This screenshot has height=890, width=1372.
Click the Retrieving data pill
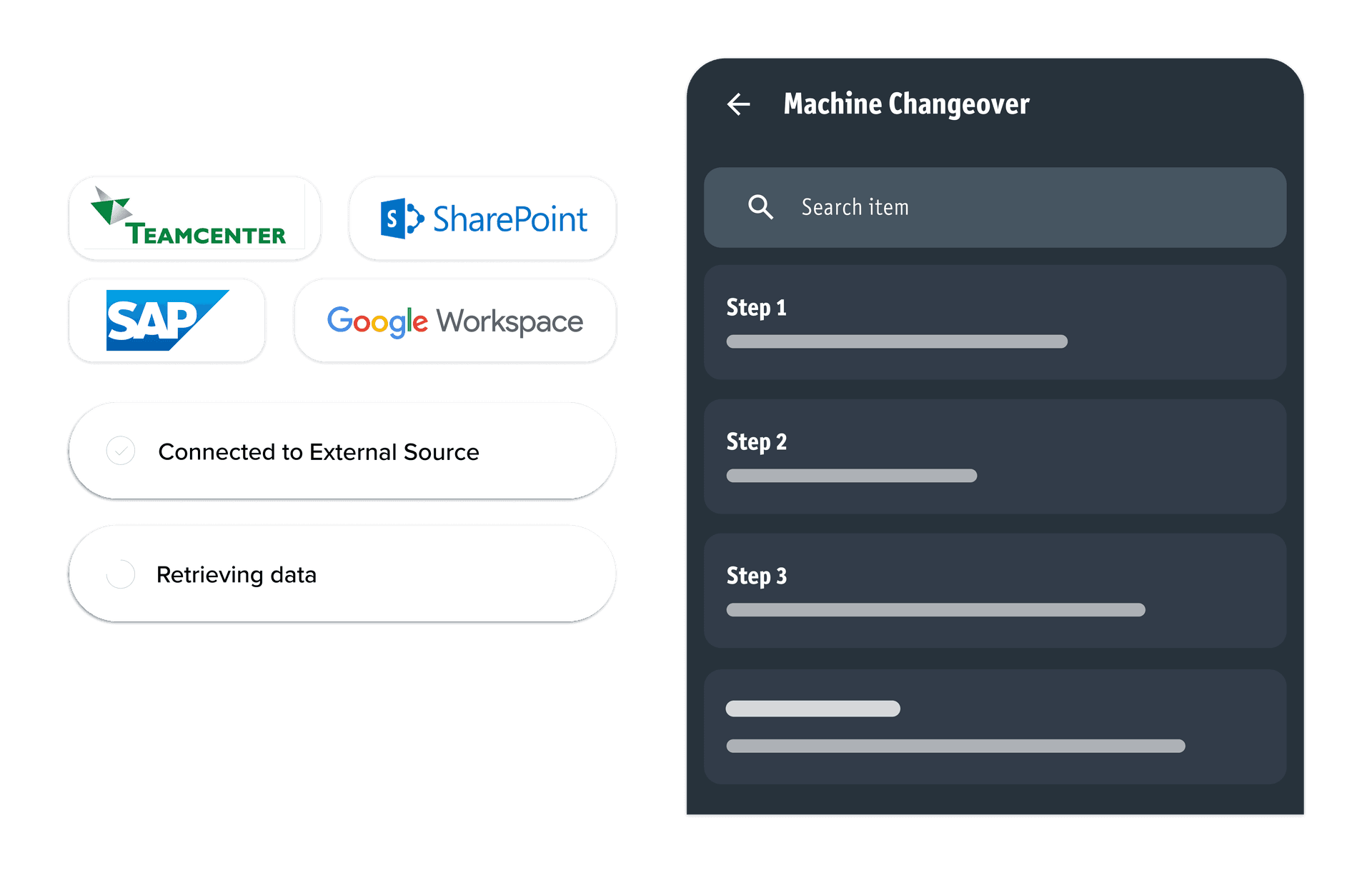[343, 574]
